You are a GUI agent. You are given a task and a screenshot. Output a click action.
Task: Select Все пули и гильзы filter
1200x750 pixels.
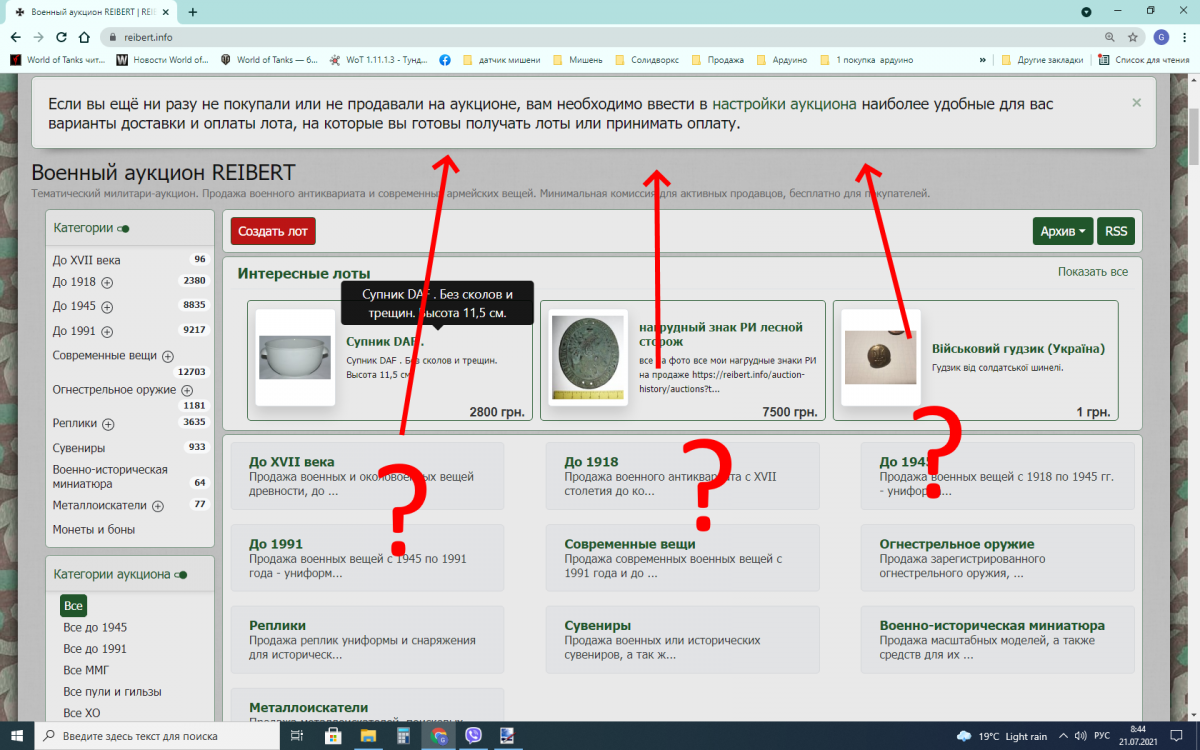[x=112, y=692]
